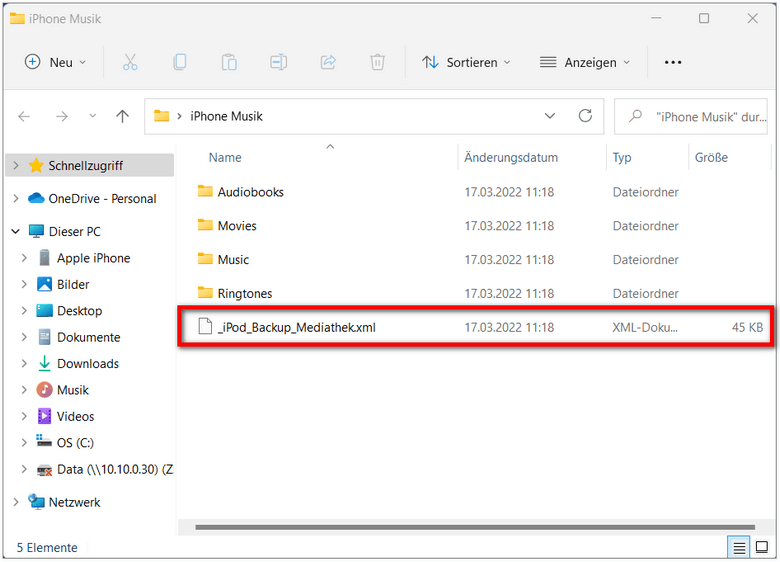Click the Paste clipboard icon
The width and height of the screenshot is (780, 562).
(x=229, y=62)
